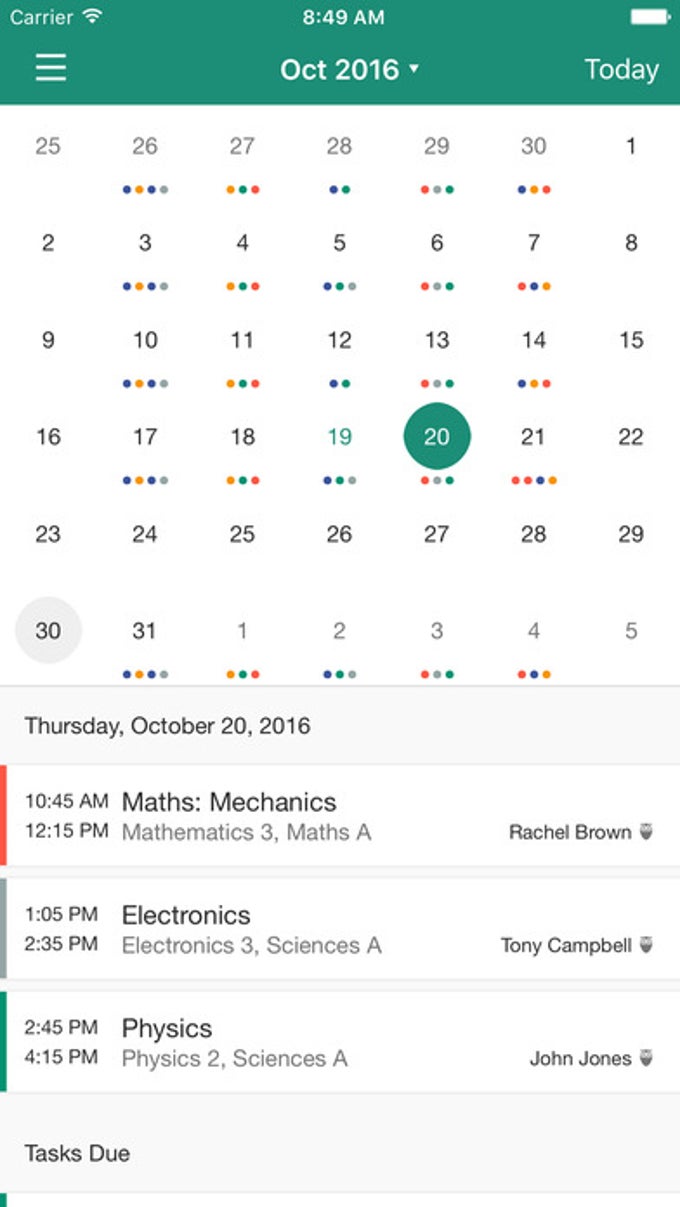The height and width of the screenshot is (1207, 680).
Task: Tap the battery icon in status bar
Action: pos(650,17)
